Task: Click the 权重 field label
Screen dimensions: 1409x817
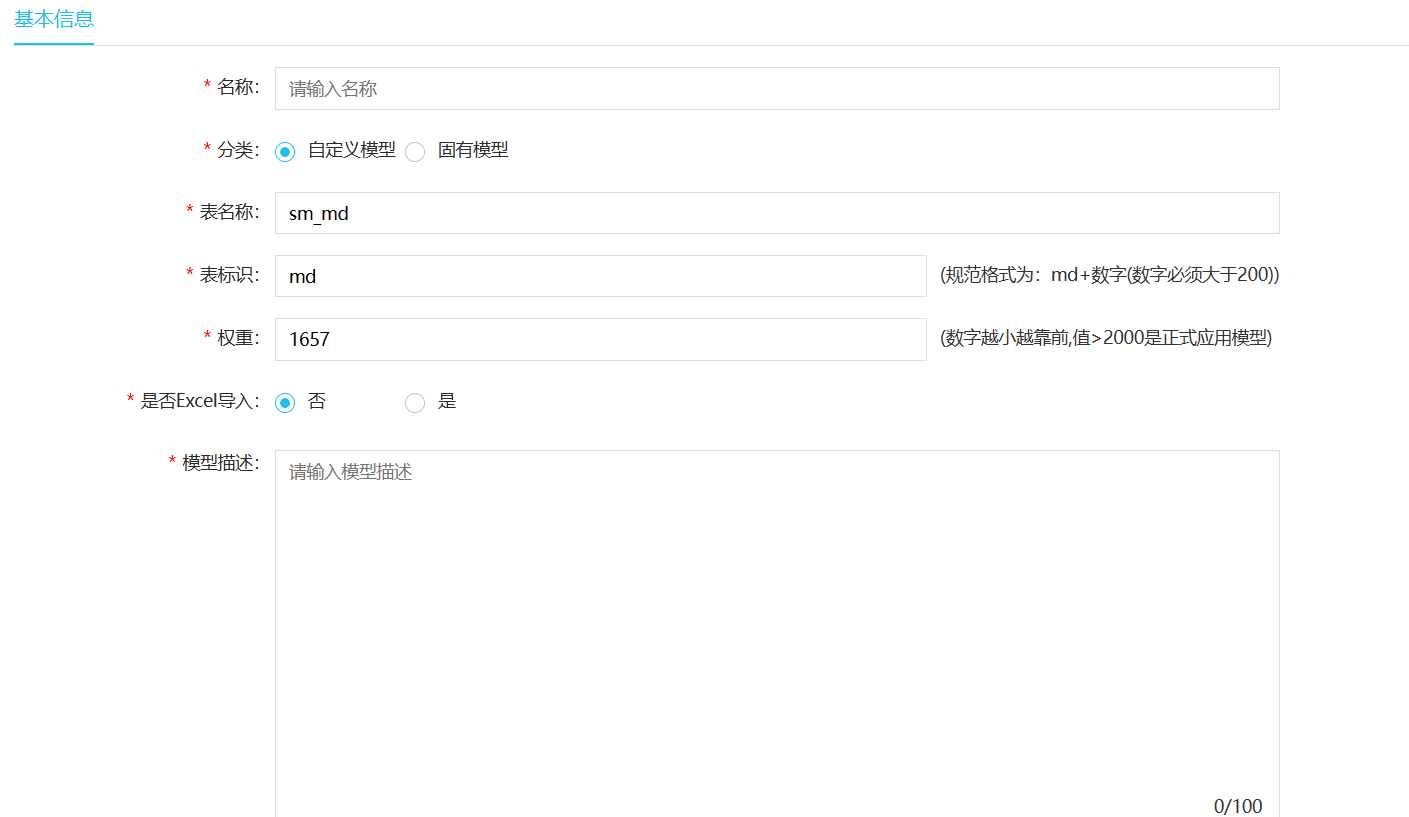Action: click(x=237, y=338)
